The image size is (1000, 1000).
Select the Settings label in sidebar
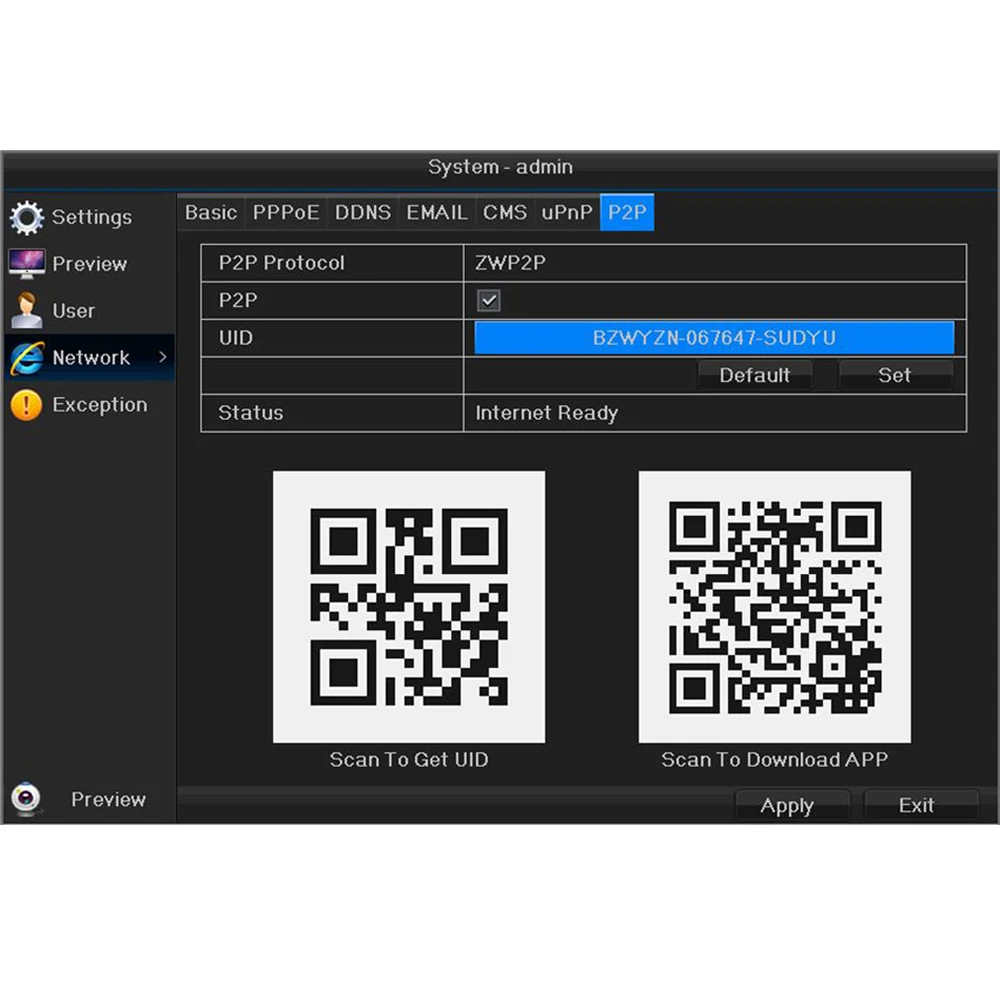(x=92, y=217)
